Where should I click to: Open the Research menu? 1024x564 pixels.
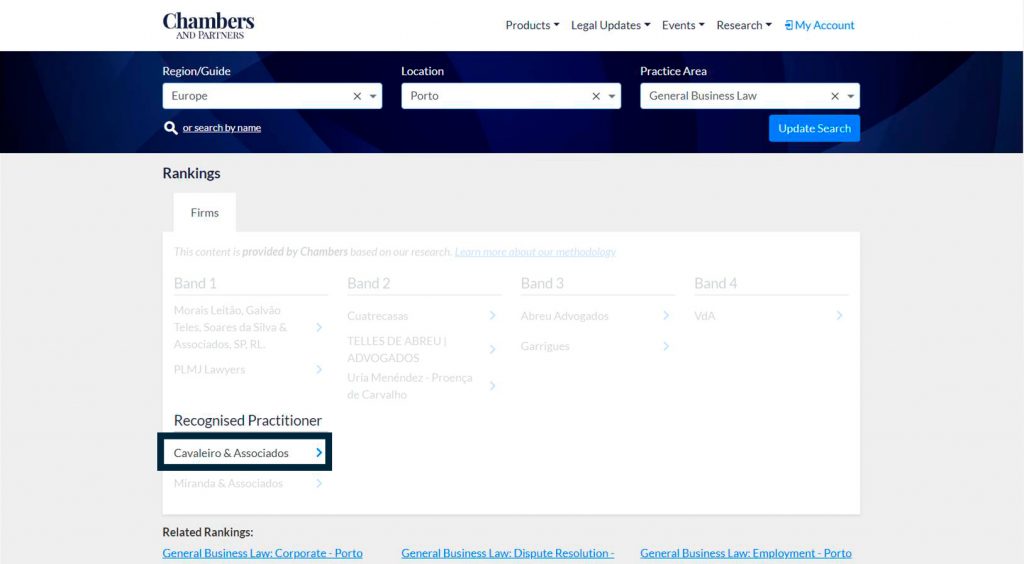click(743, 25)
